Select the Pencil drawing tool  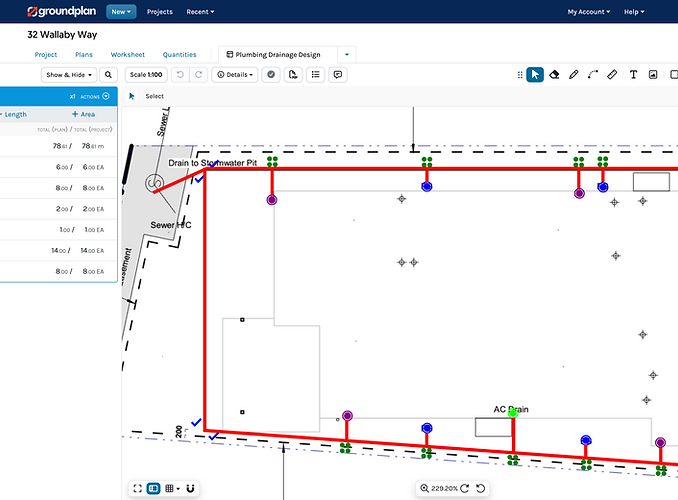[573, 75]
